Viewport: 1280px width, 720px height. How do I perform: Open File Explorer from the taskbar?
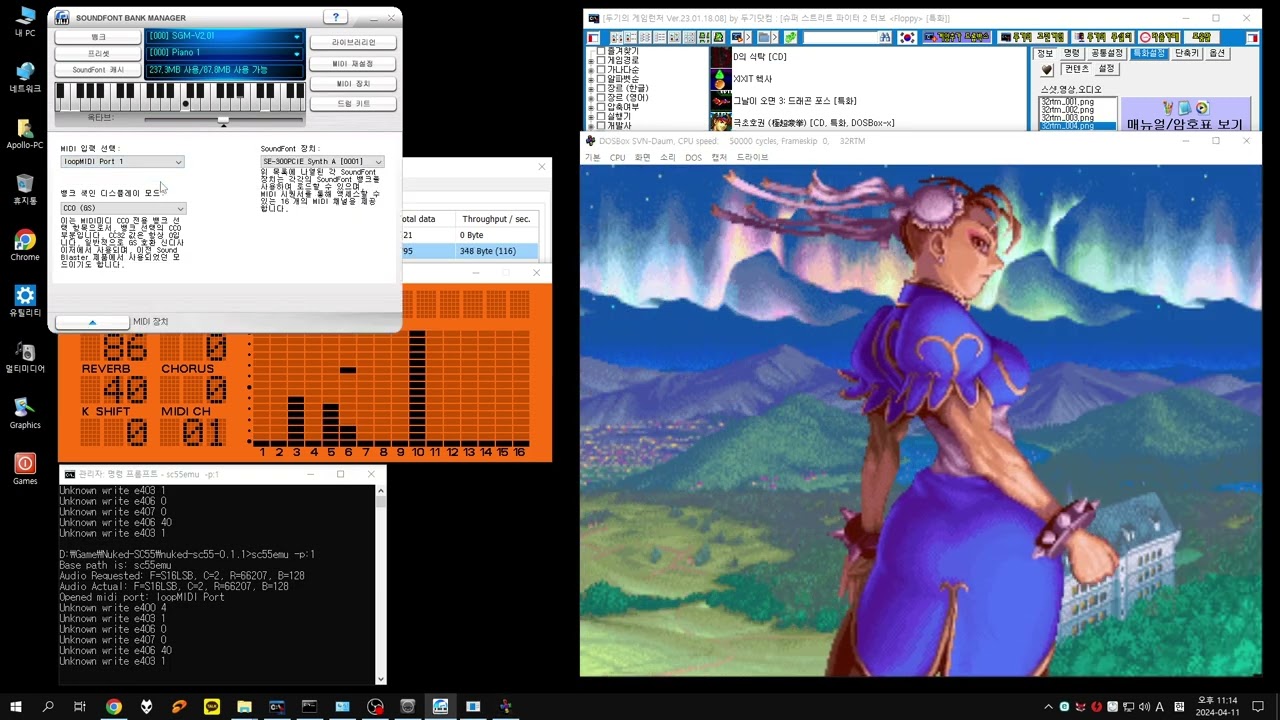[x=245, y=706]
